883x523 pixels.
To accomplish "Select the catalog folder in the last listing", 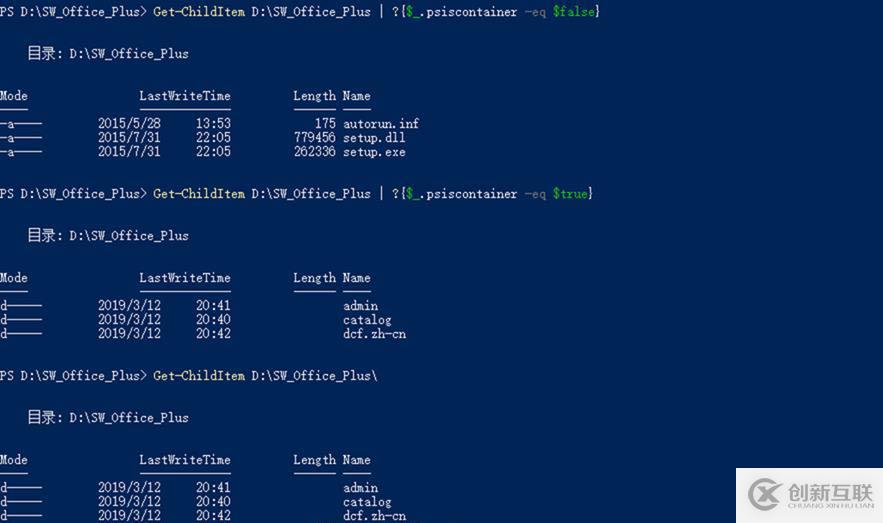I will [x=367, y=502].
